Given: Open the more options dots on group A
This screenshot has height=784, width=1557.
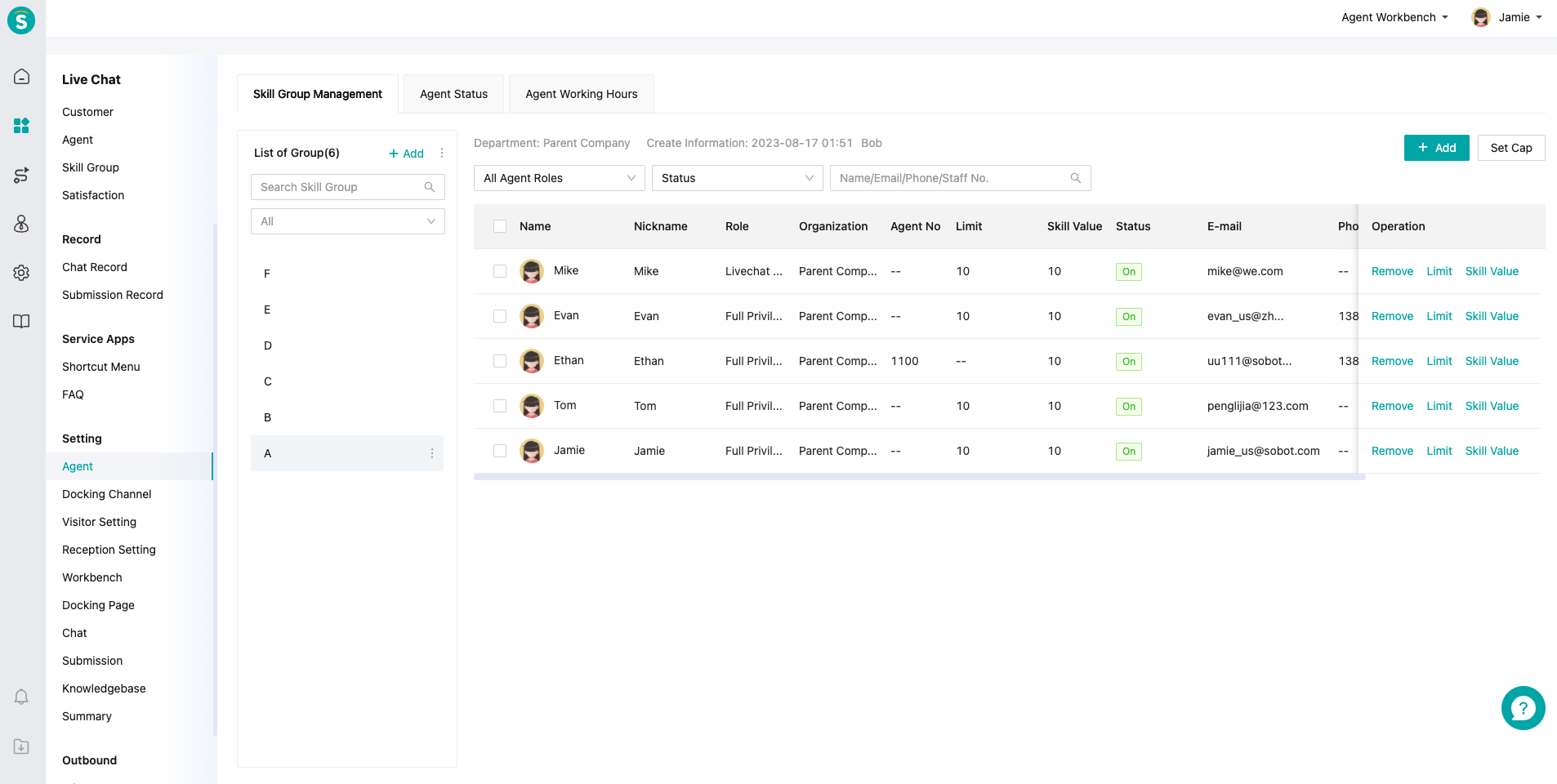Looking at the screenshot, I should 432,453.
